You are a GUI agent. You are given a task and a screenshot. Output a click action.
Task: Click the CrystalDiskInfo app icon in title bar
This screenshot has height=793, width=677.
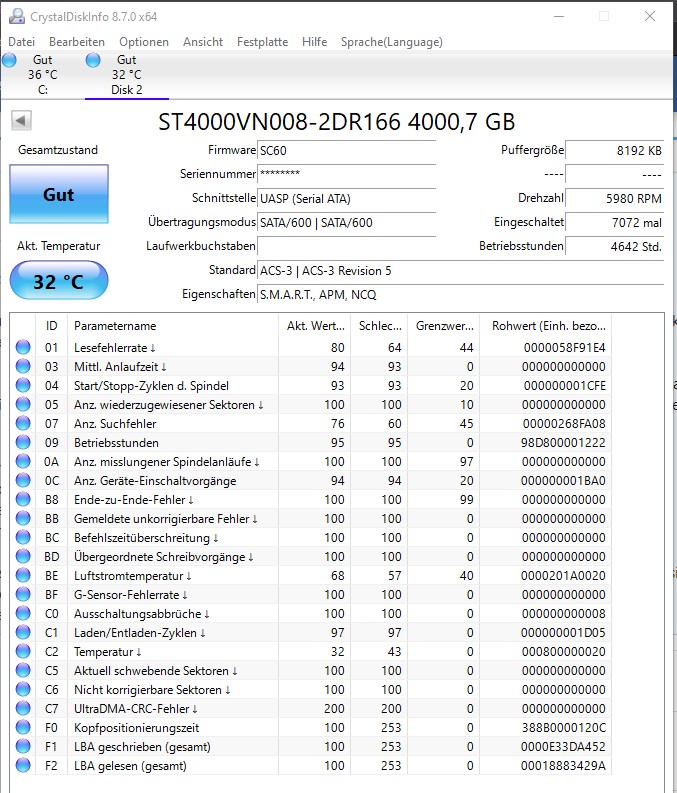tap(17, 17)
